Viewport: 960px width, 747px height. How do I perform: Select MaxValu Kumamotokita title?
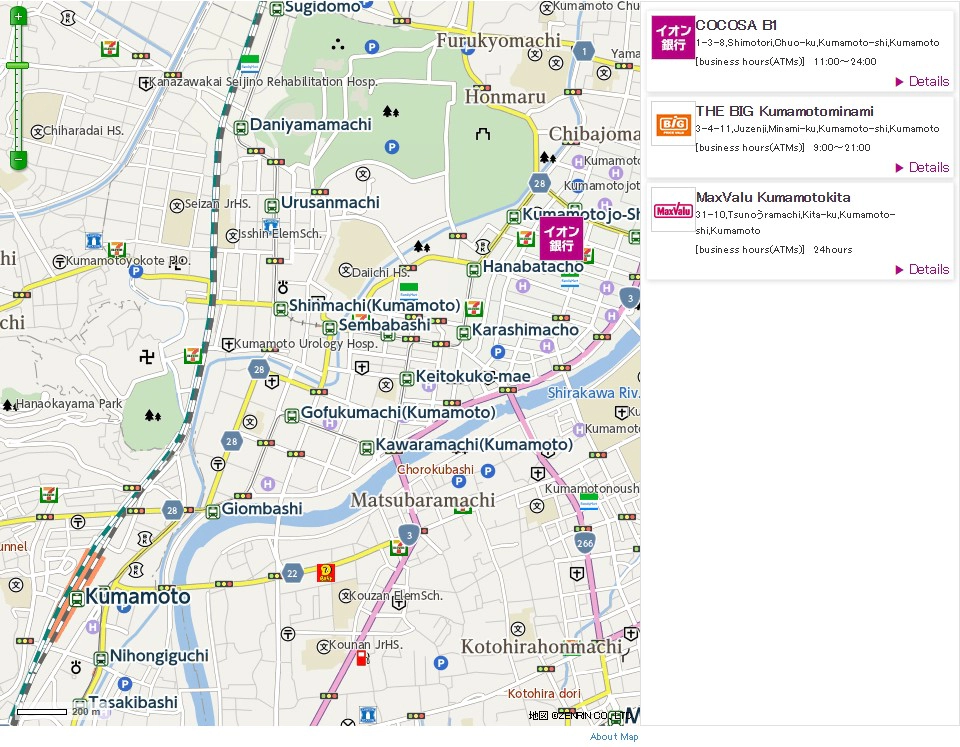(773, 197)
